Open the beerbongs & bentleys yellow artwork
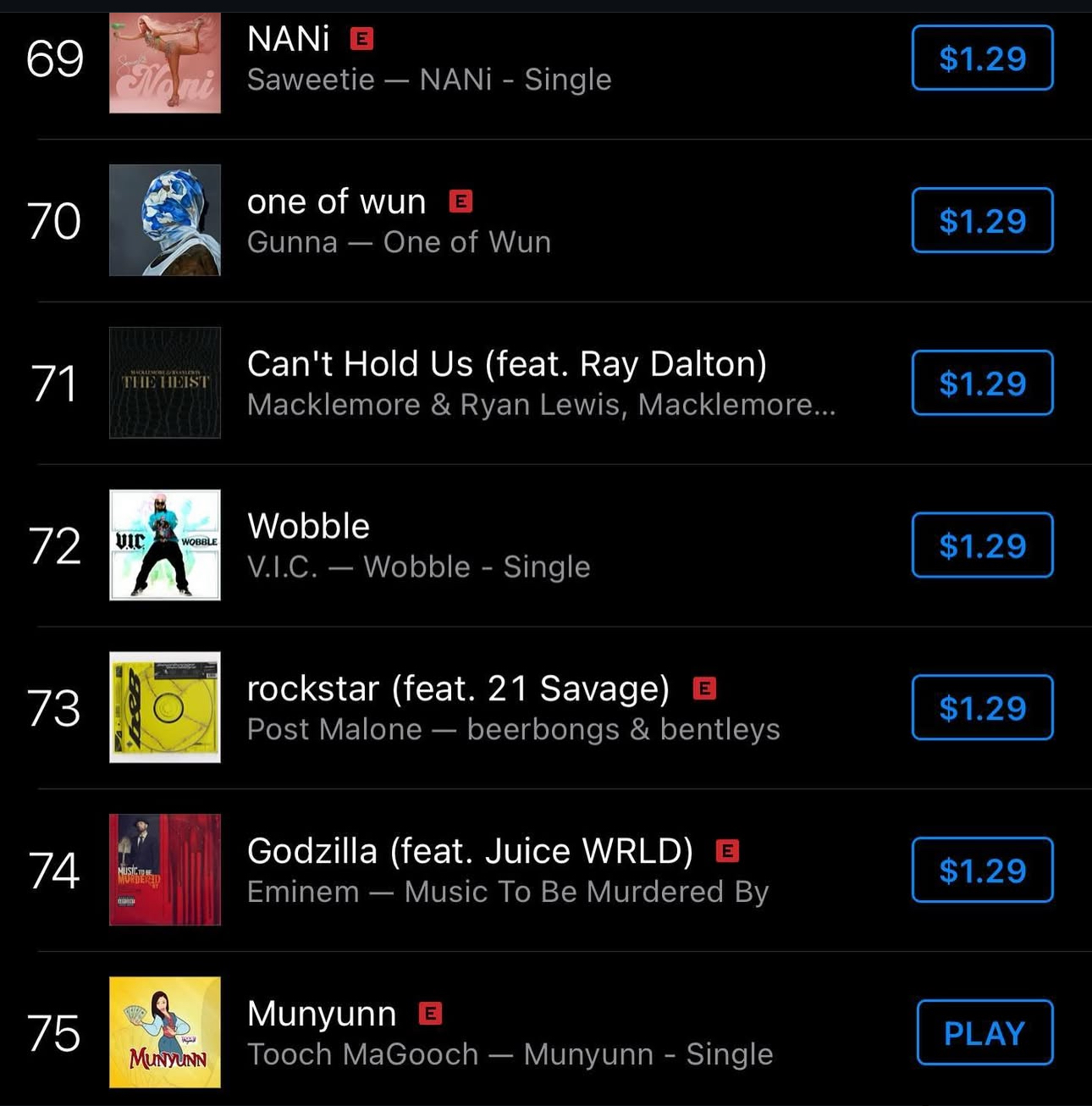 coord(165,707)
